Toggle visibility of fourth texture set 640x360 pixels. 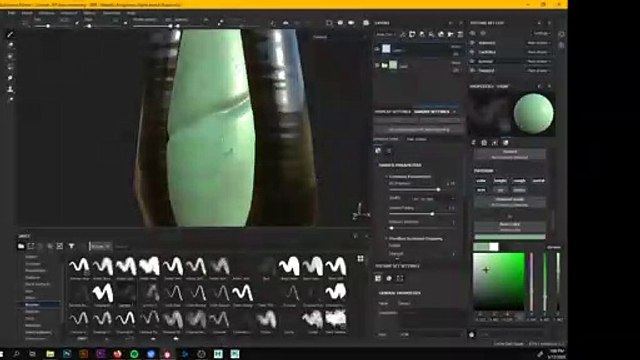473,70
